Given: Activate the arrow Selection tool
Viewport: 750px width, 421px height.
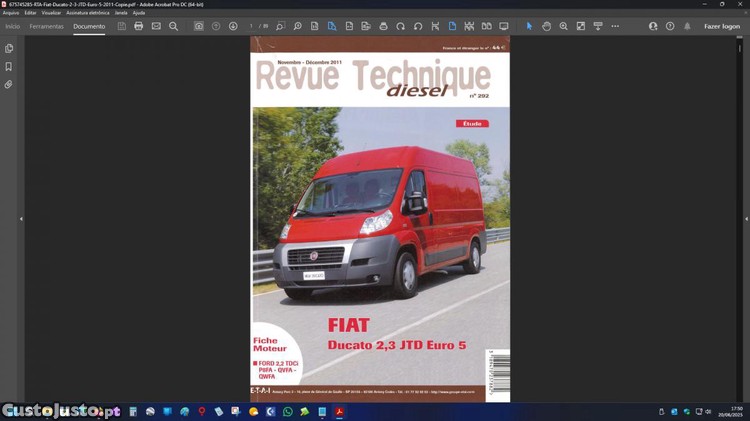Looking at the screenshot, I should click(530, 26).
